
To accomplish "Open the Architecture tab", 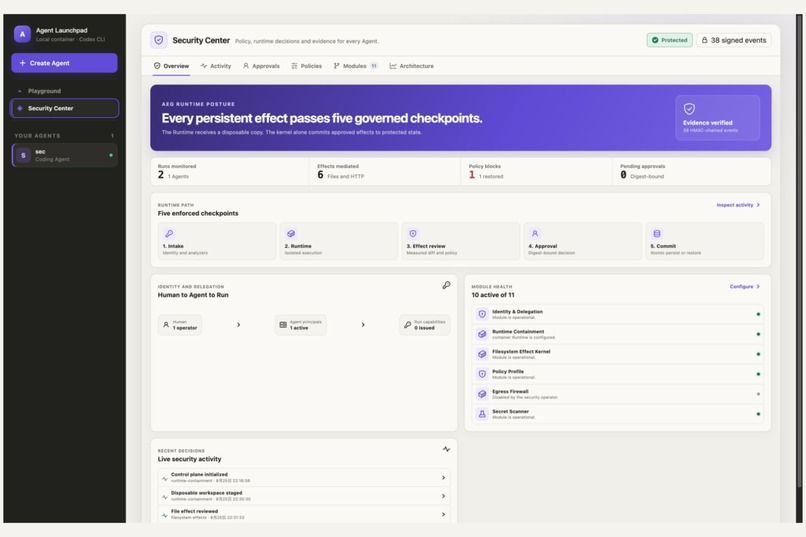I will (x=412, y=66).
